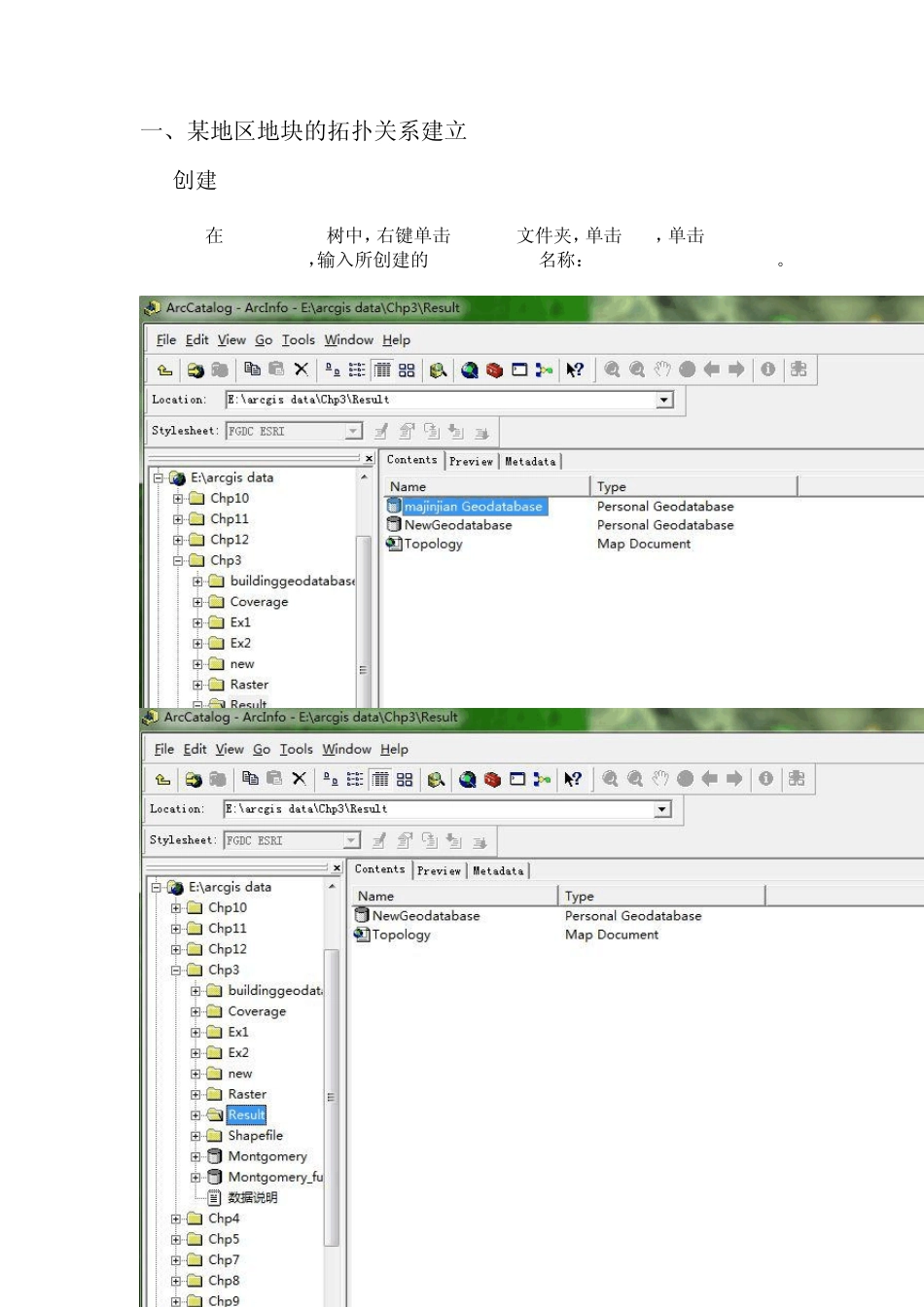
Task: Close catalog tree panel in lower window
Action: click(337, 867)
